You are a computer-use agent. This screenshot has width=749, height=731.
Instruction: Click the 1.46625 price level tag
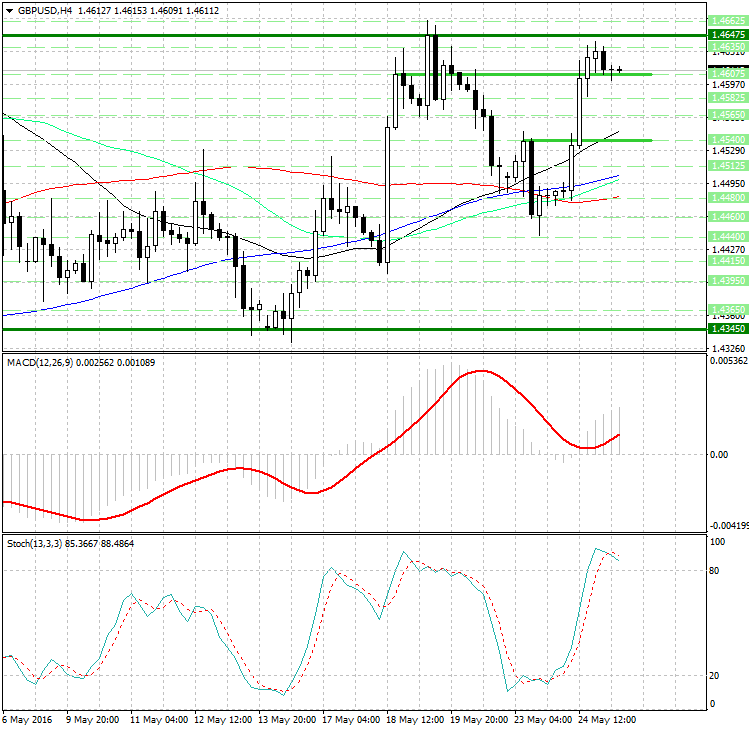(725, 20)
